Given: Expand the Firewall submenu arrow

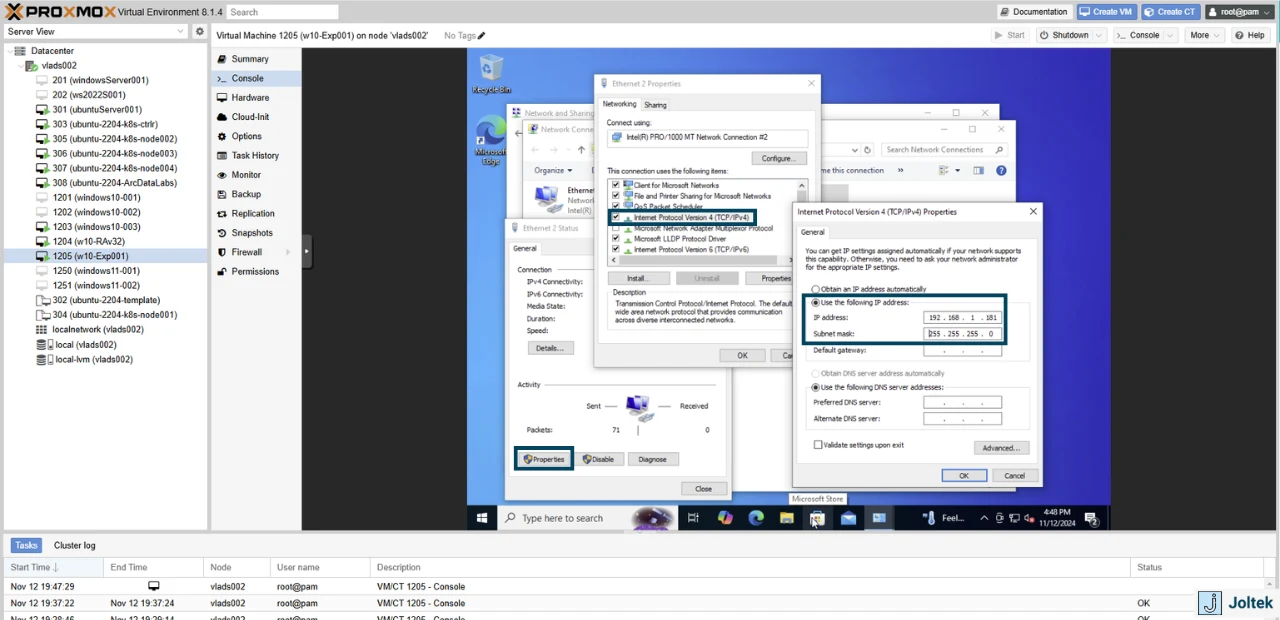Looking at the screenshot, I should point(289,252).
